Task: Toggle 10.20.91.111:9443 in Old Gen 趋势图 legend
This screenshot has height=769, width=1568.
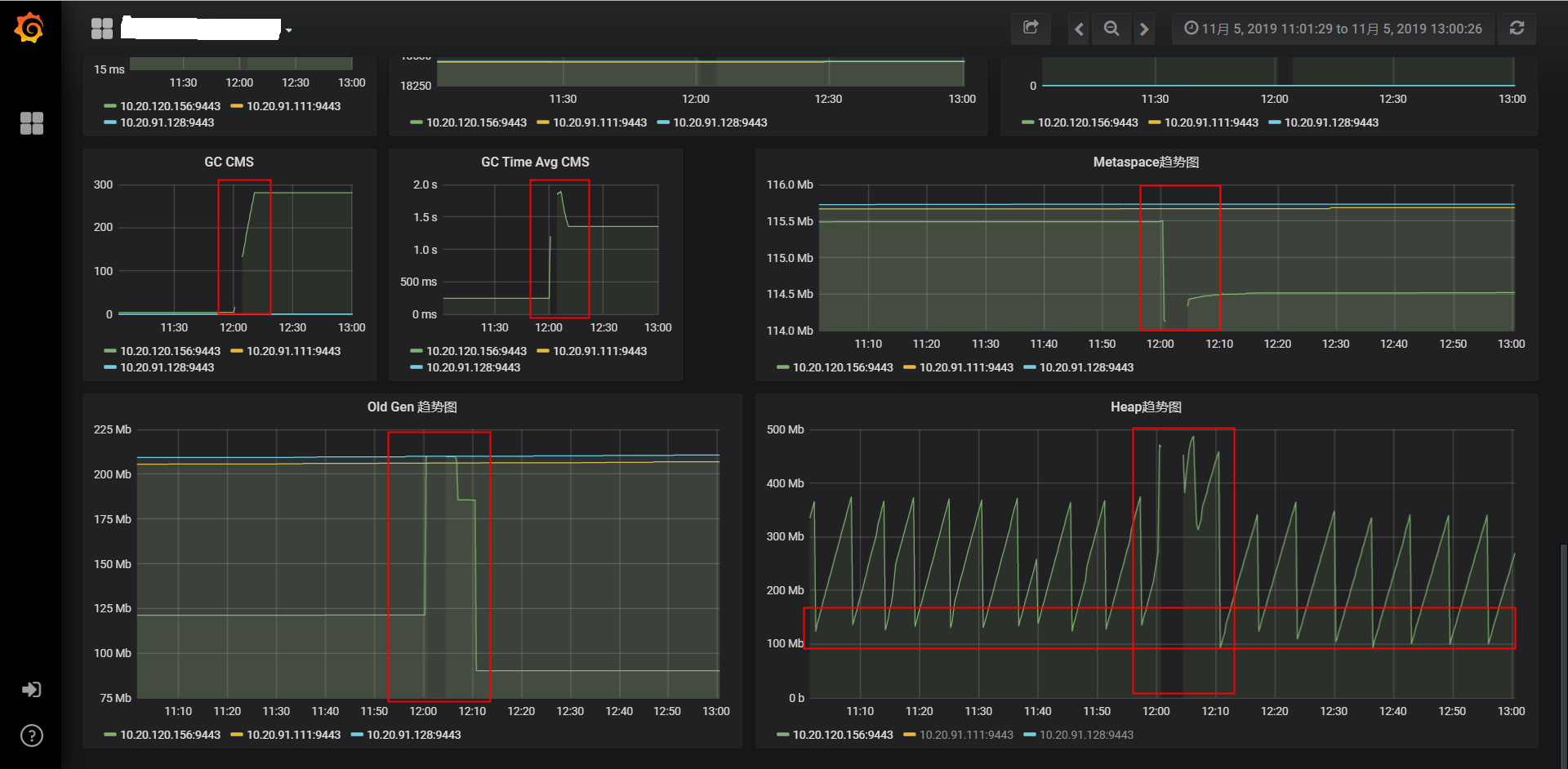Action: click(x=293, y=735)
